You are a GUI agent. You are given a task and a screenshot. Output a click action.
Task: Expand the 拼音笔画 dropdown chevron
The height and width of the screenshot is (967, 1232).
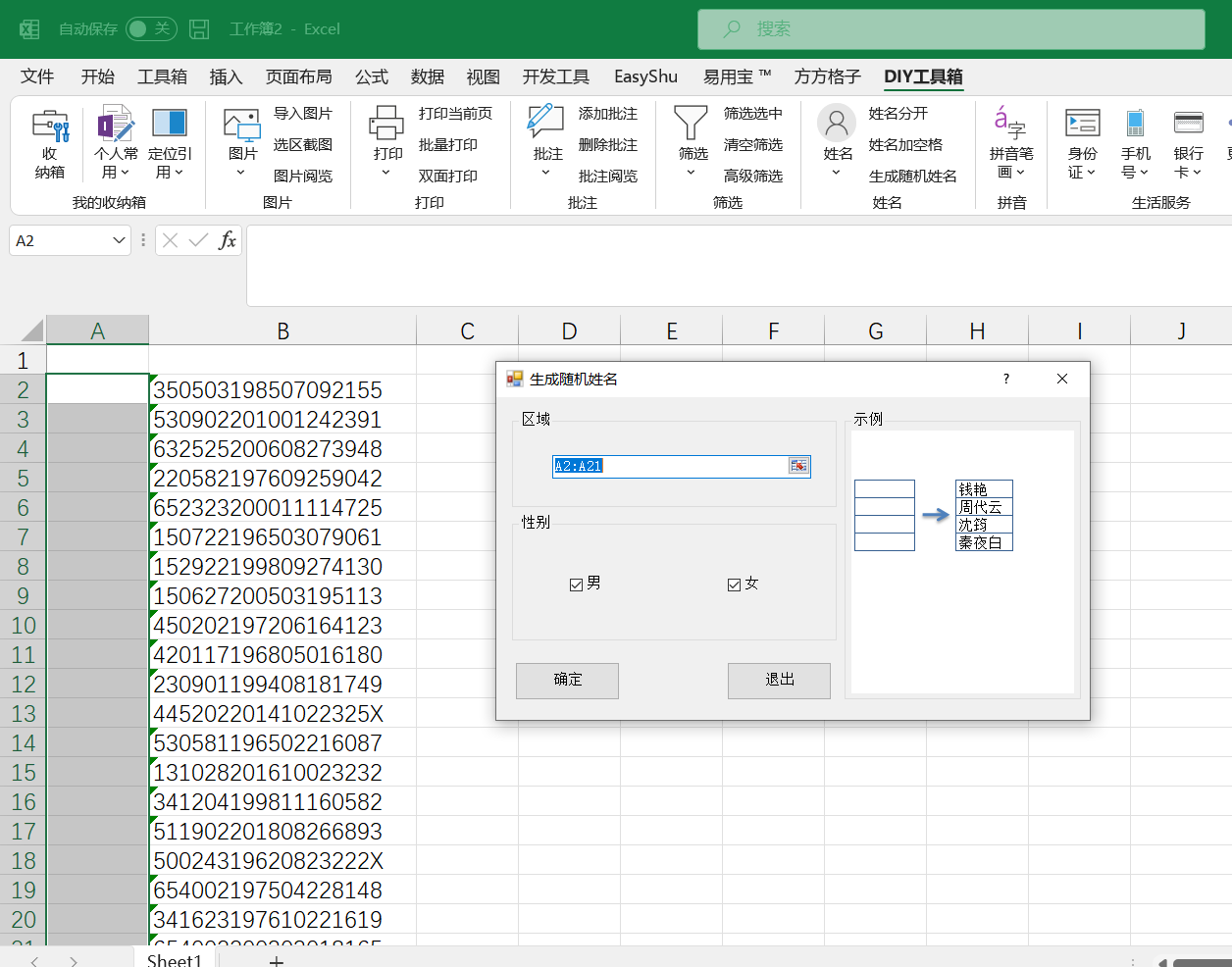click(1021, 173)
